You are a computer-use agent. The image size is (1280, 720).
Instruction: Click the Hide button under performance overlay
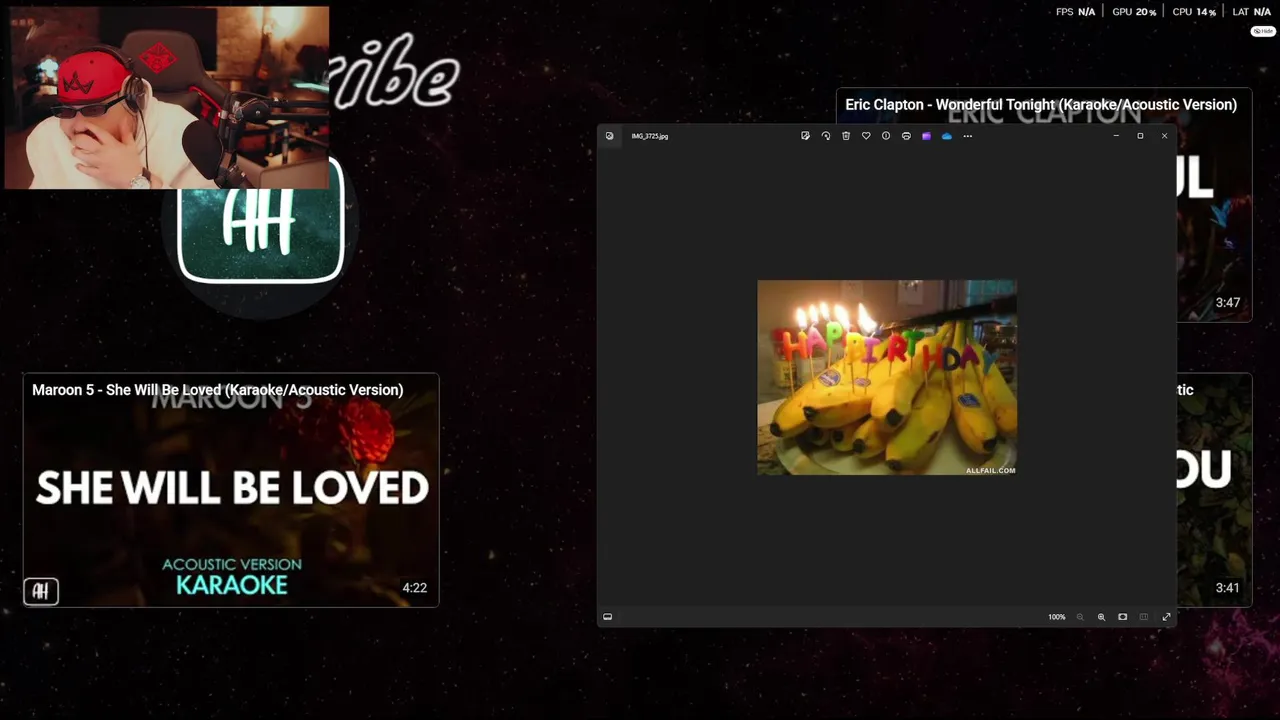pyautogui.click(x=1264, y=31)
